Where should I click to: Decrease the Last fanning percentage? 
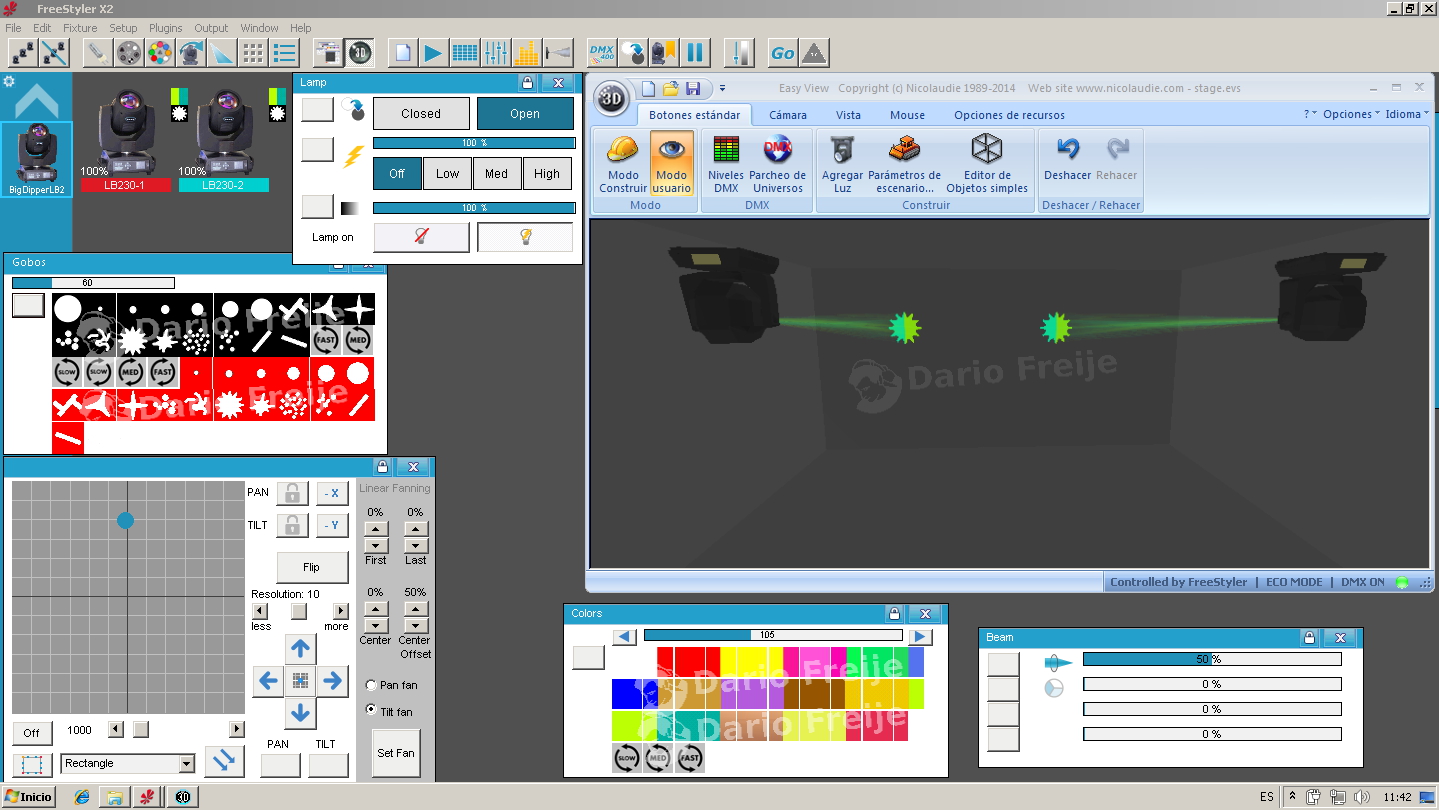(x=416, y=546)
